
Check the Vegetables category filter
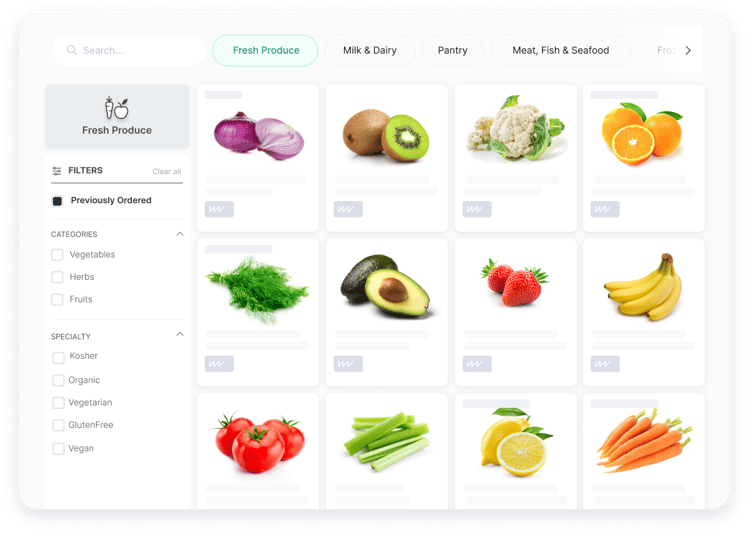57,255
